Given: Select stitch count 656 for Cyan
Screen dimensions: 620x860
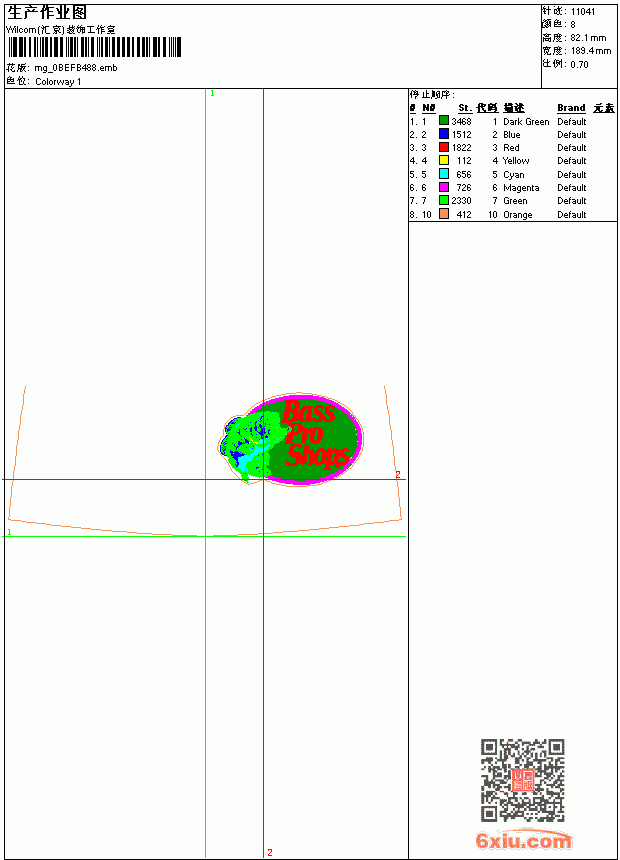Looking at the screenshot, I should pyautogui.click(x=464, y=174).
